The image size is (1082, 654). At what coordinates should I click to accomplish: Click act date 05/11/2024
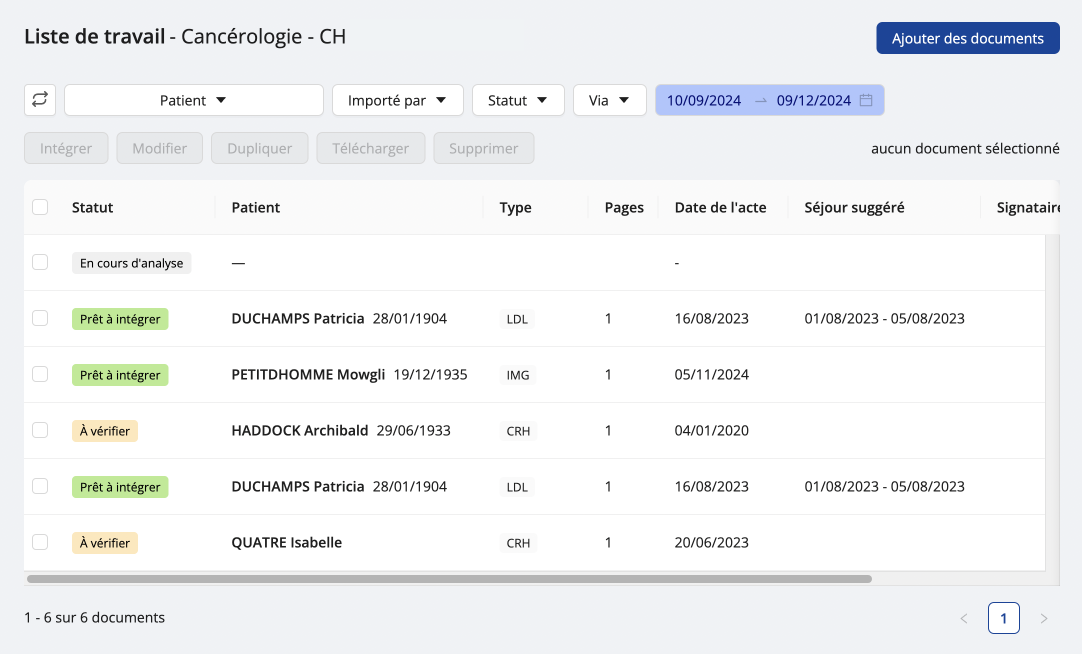711,375
